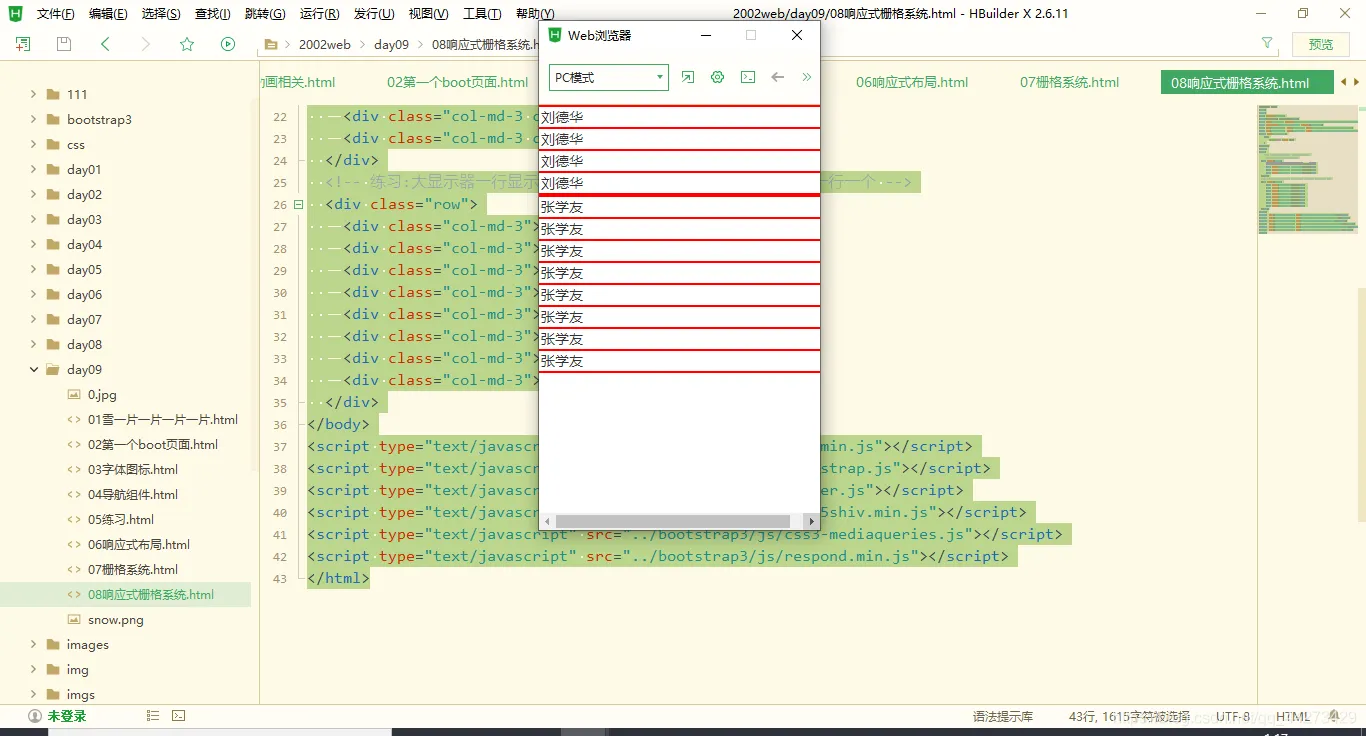This screenshot has height=736, width=1366.
Task: Expand the day05 folder
Action: coord(33,269)
